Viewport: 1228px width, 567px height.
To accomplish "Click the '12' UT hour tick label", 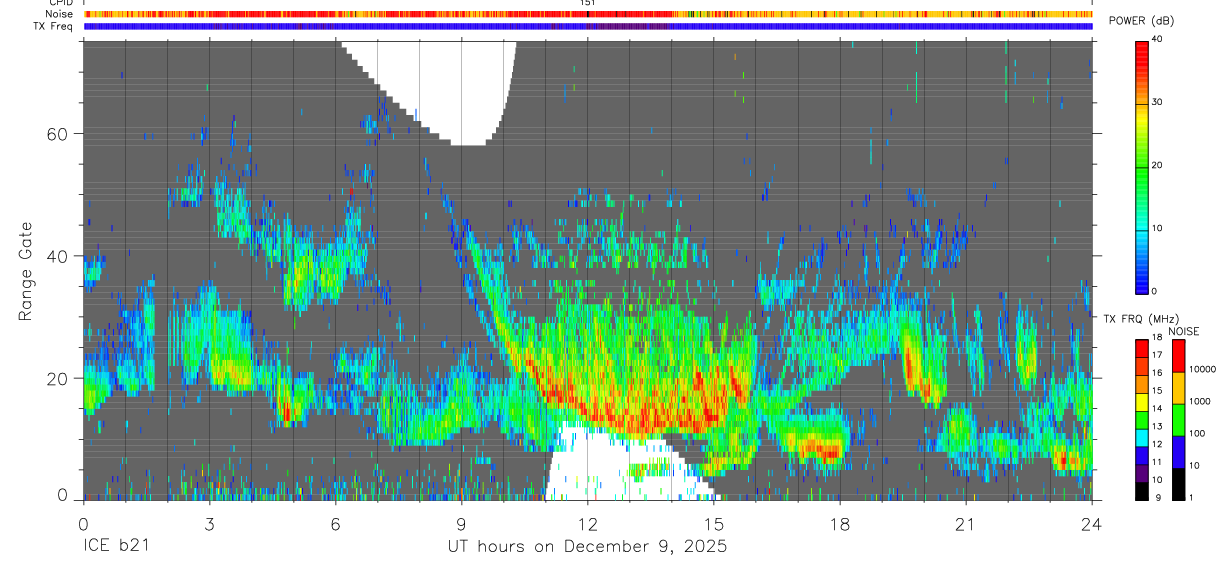I will (588, 524).
